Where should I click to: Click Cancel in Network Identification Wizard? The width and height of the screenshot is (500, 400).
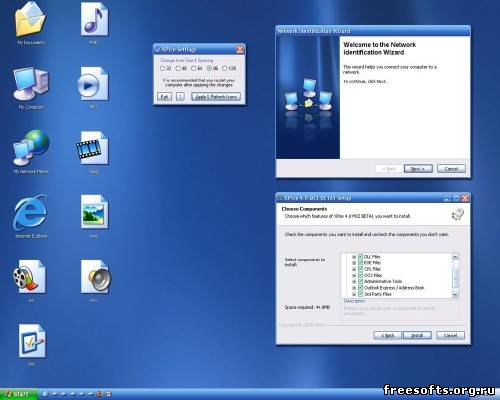pos(451,169)
